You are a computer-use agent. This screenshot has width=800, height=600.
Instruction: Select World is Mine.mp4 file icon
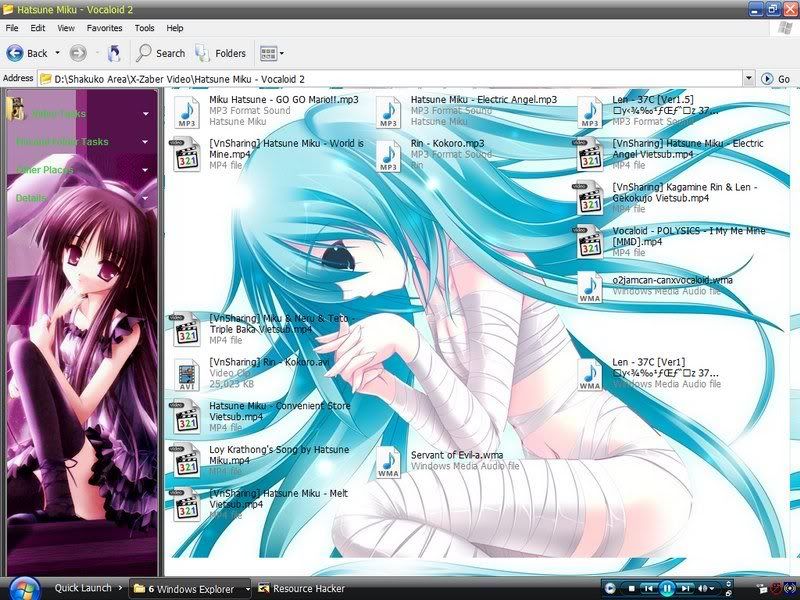(187, 155)
